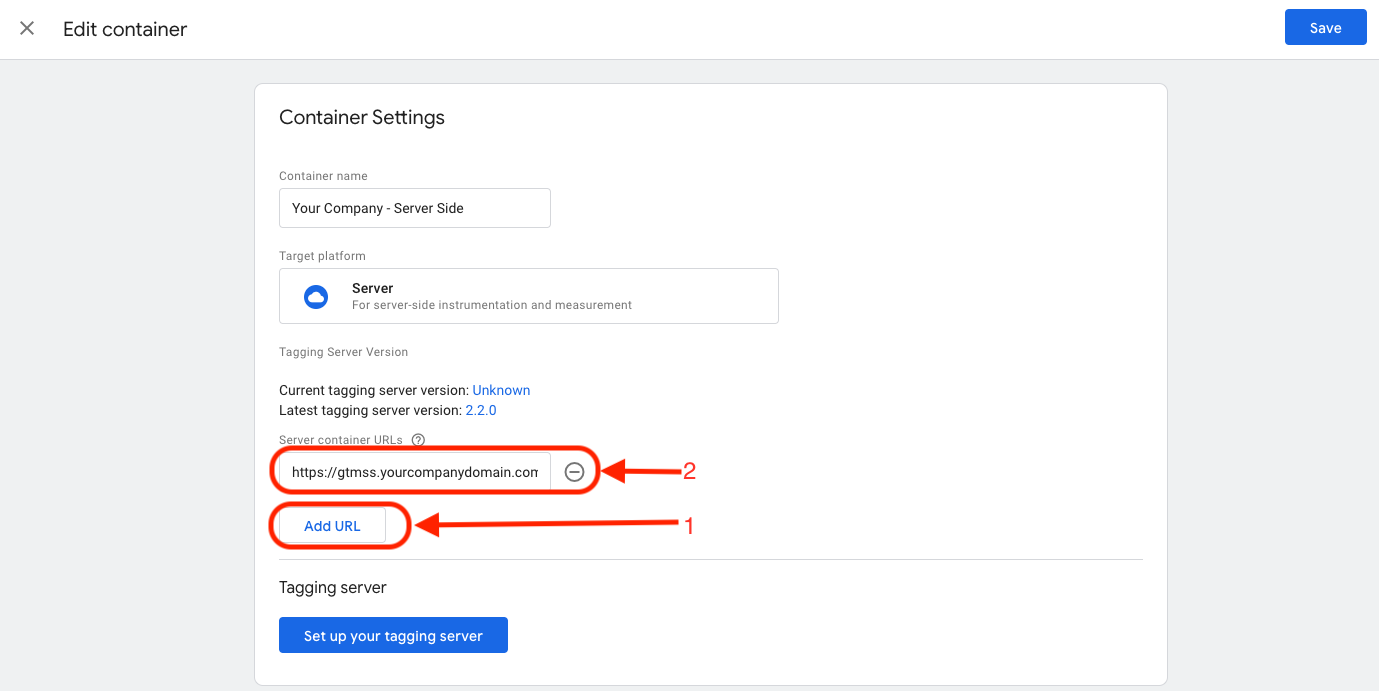Click Set up your tagging server

click(x=393, y=636)
